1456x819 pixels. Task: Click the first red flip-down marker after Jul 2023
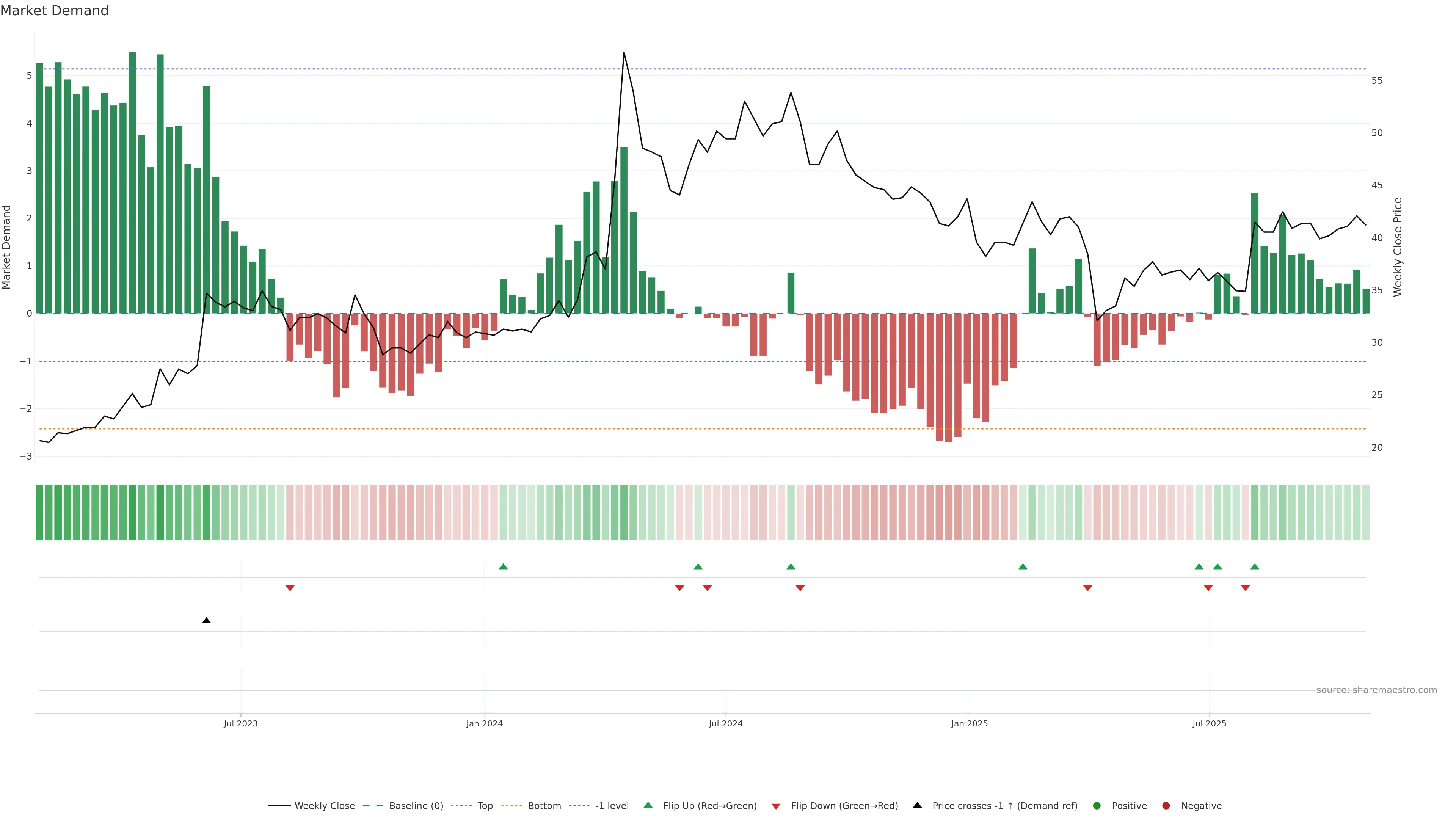290,588
